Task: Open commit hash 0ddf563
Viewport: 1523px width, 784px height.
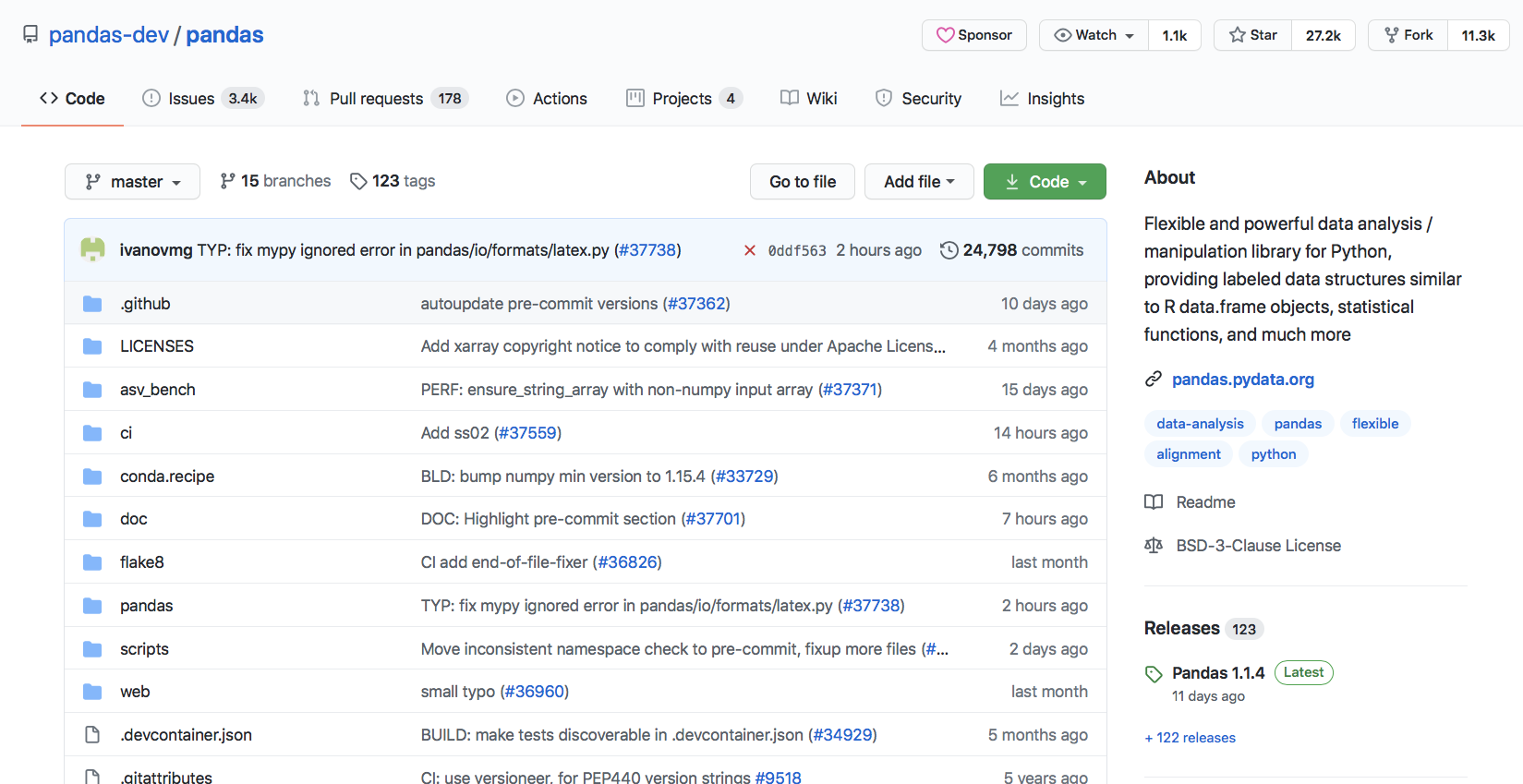Action: 797,251
